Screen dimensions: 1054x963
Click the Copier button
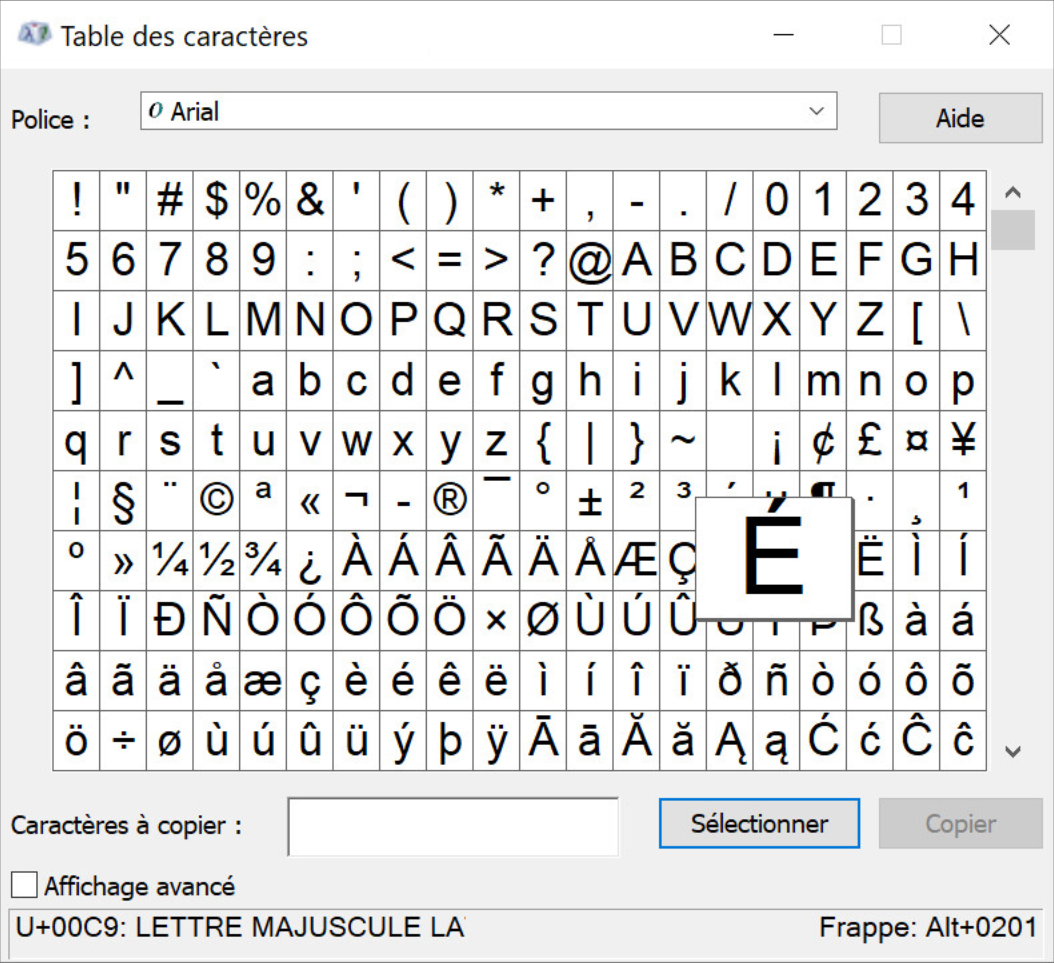pyautogui.click(x=960, y=823)
